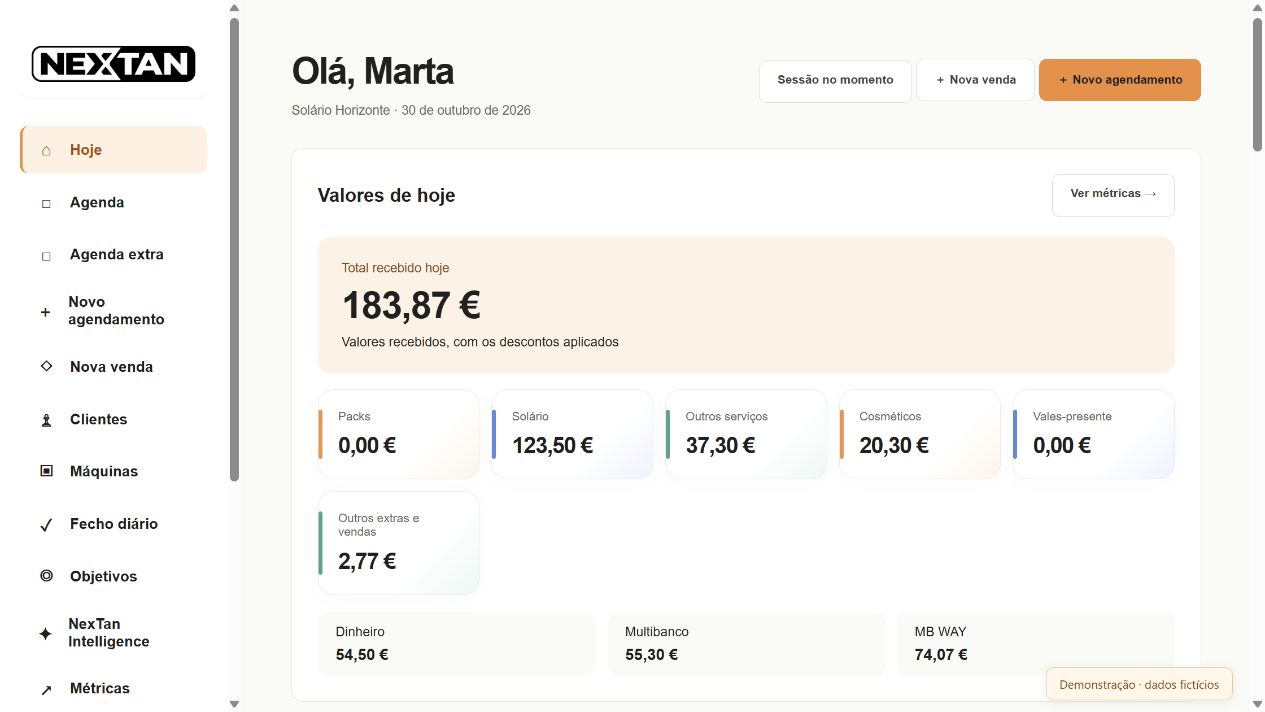Screen dimensions: 1265x712
Task: Click the main page scrollbar thumb
Action: 1257,85
